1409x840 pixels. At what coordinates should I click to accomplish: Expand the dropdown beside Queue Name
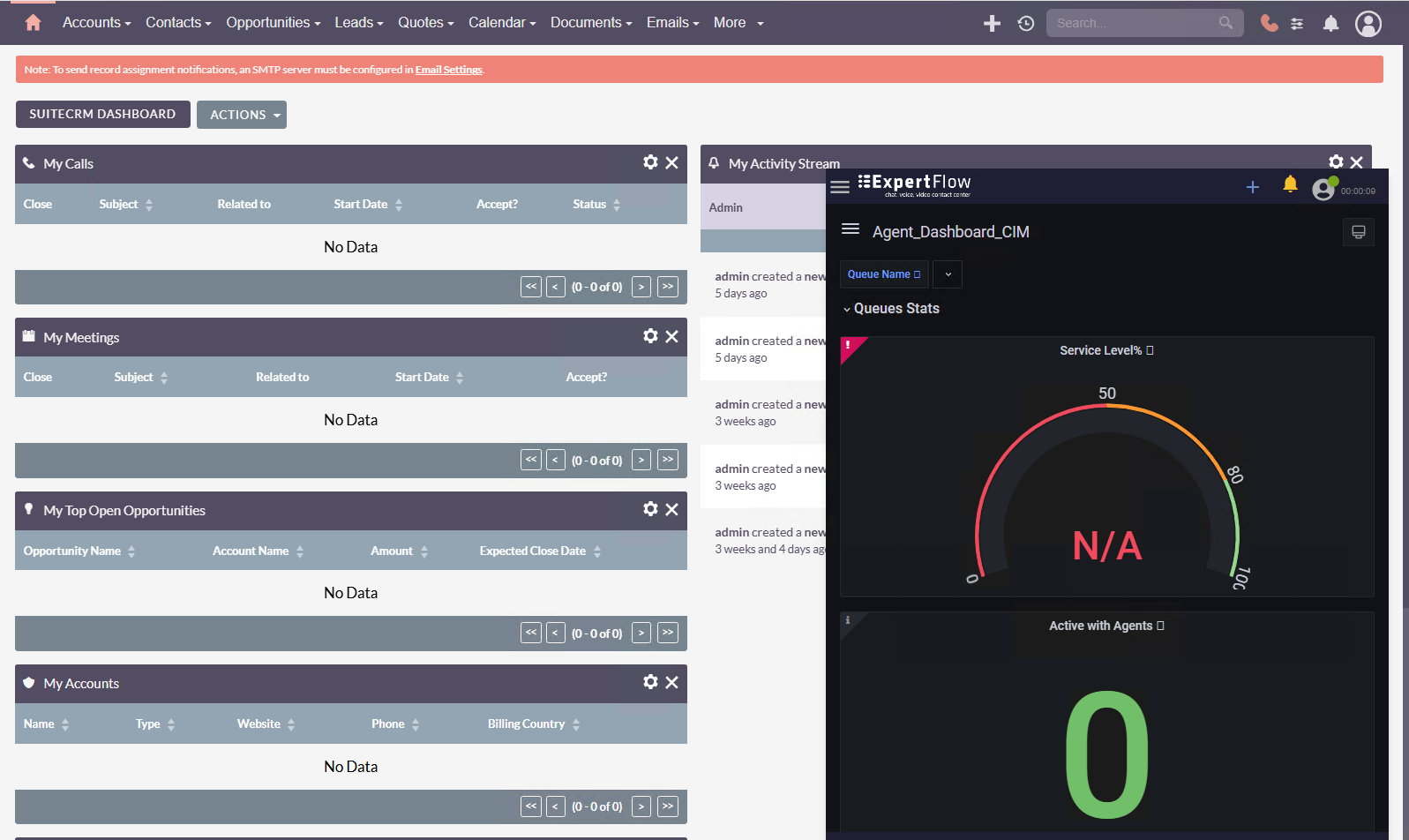[948, 274]
